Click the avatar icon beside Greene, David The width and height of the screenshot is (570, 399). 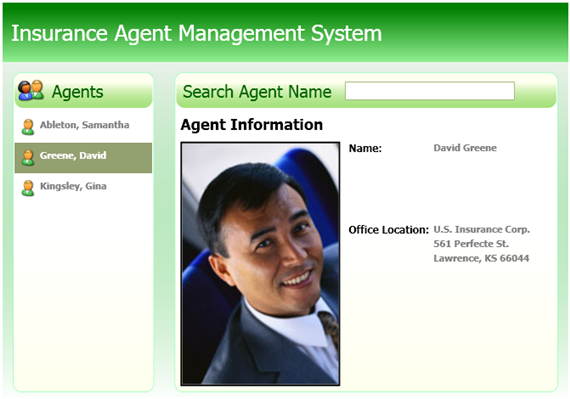pyautogui.click(x=28, y=158)
